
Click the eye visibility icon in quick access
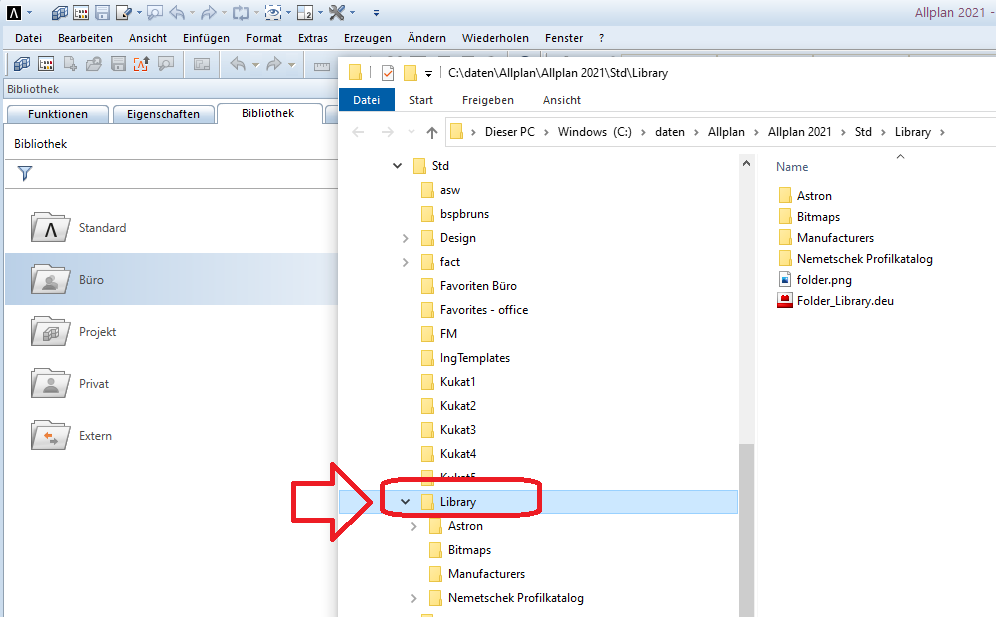point(272,13)
